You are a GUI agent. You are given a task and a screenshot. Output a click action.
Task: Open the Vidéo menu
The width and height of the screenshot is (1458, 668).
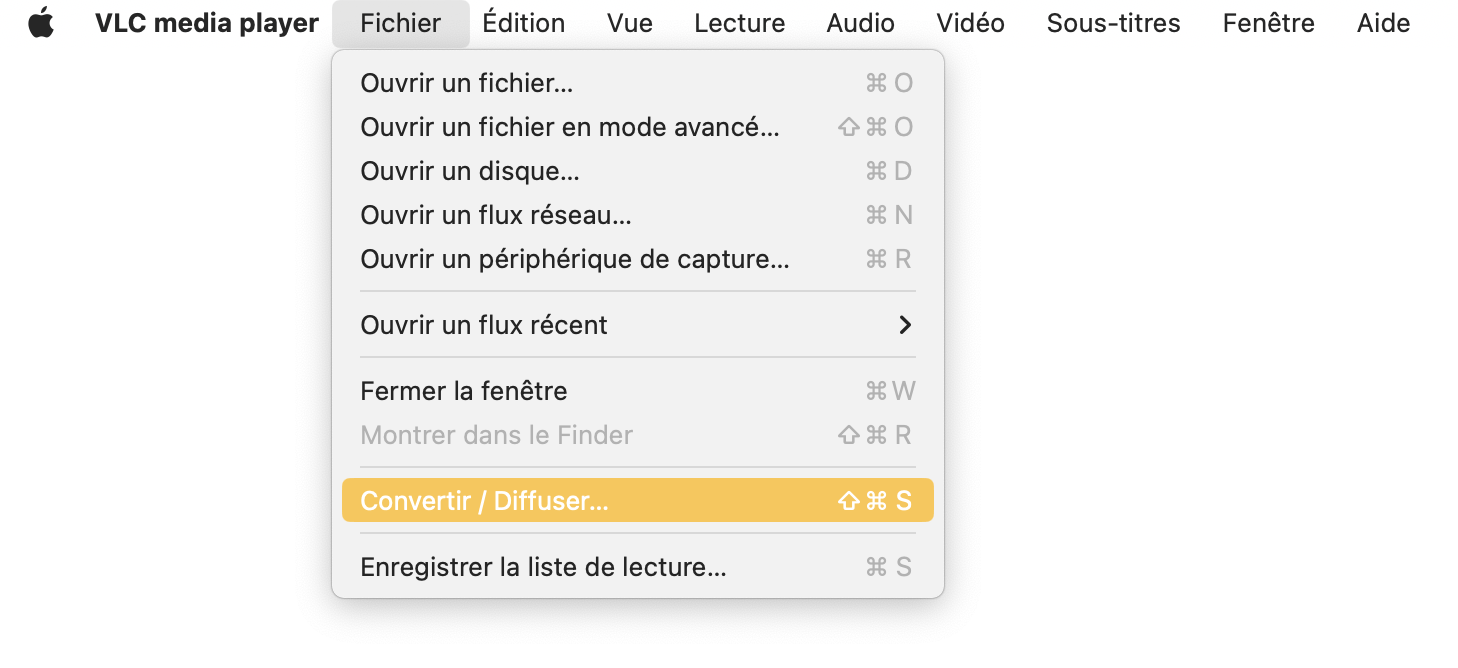coord(970,23)
